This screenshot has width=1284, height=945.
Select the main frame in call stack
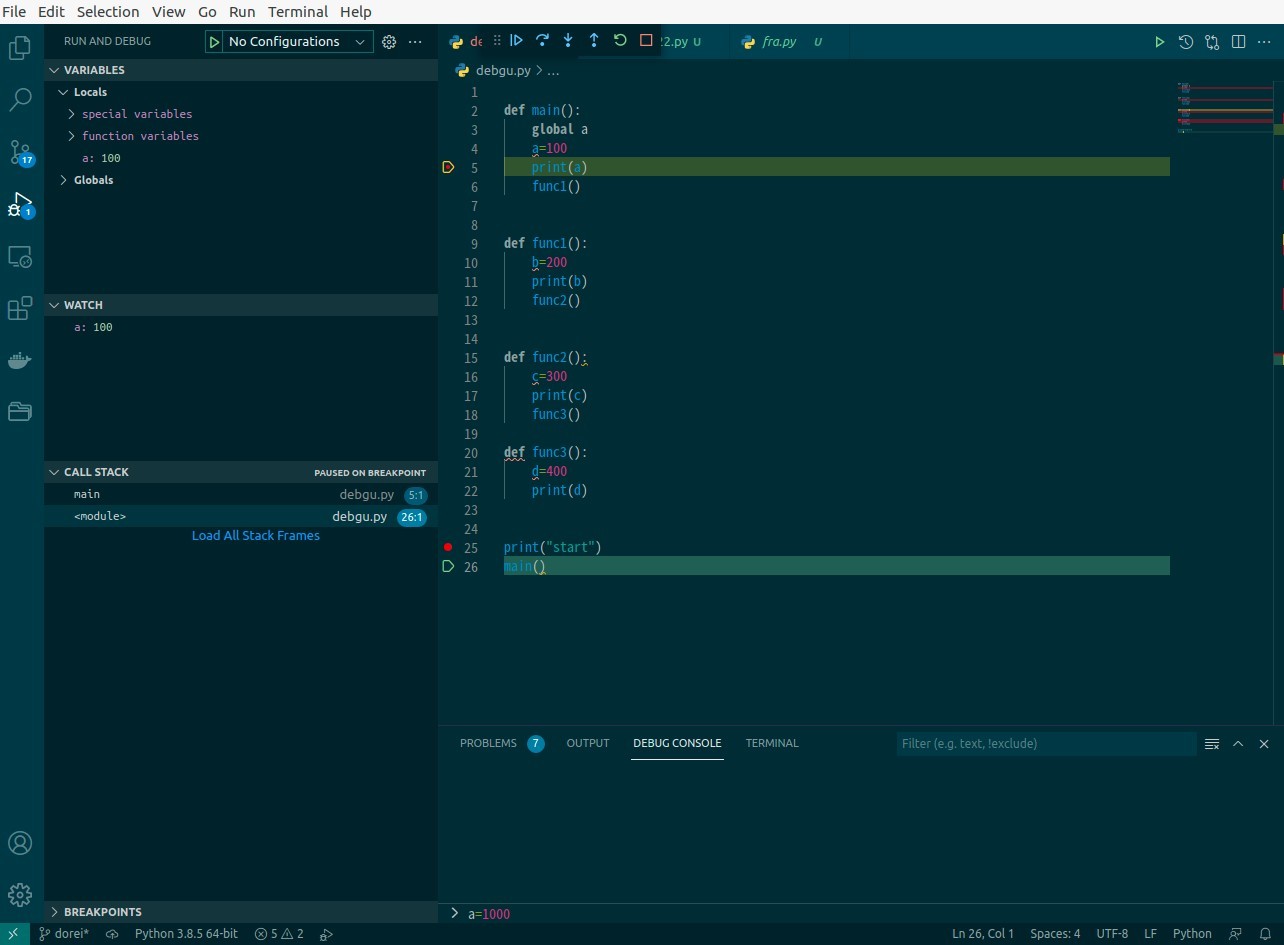(x=241, y=495)
